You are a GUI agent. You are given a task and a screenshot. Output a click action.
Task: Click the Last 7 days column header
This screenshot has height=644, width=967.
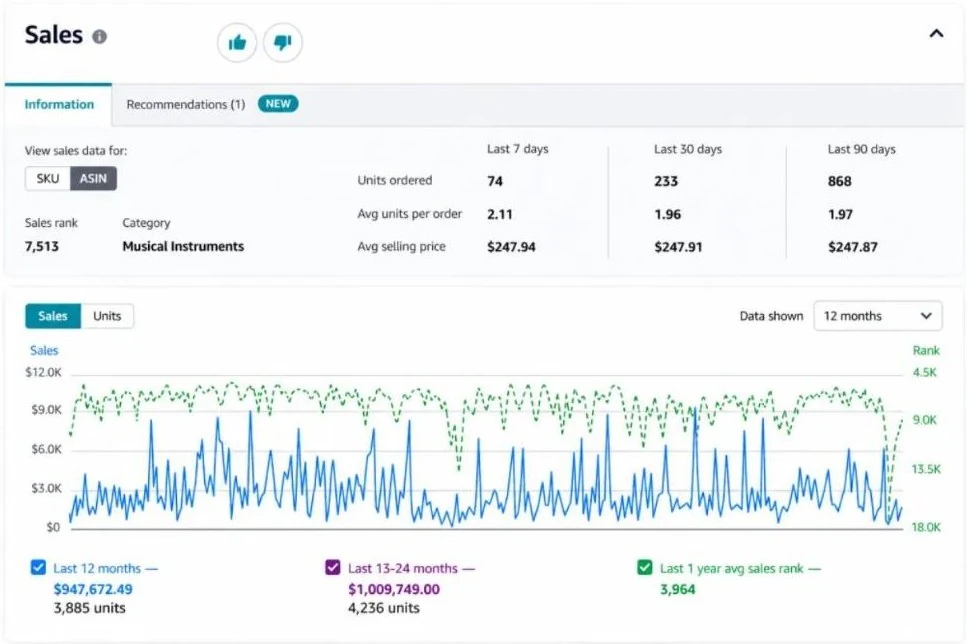click(518, 149)
